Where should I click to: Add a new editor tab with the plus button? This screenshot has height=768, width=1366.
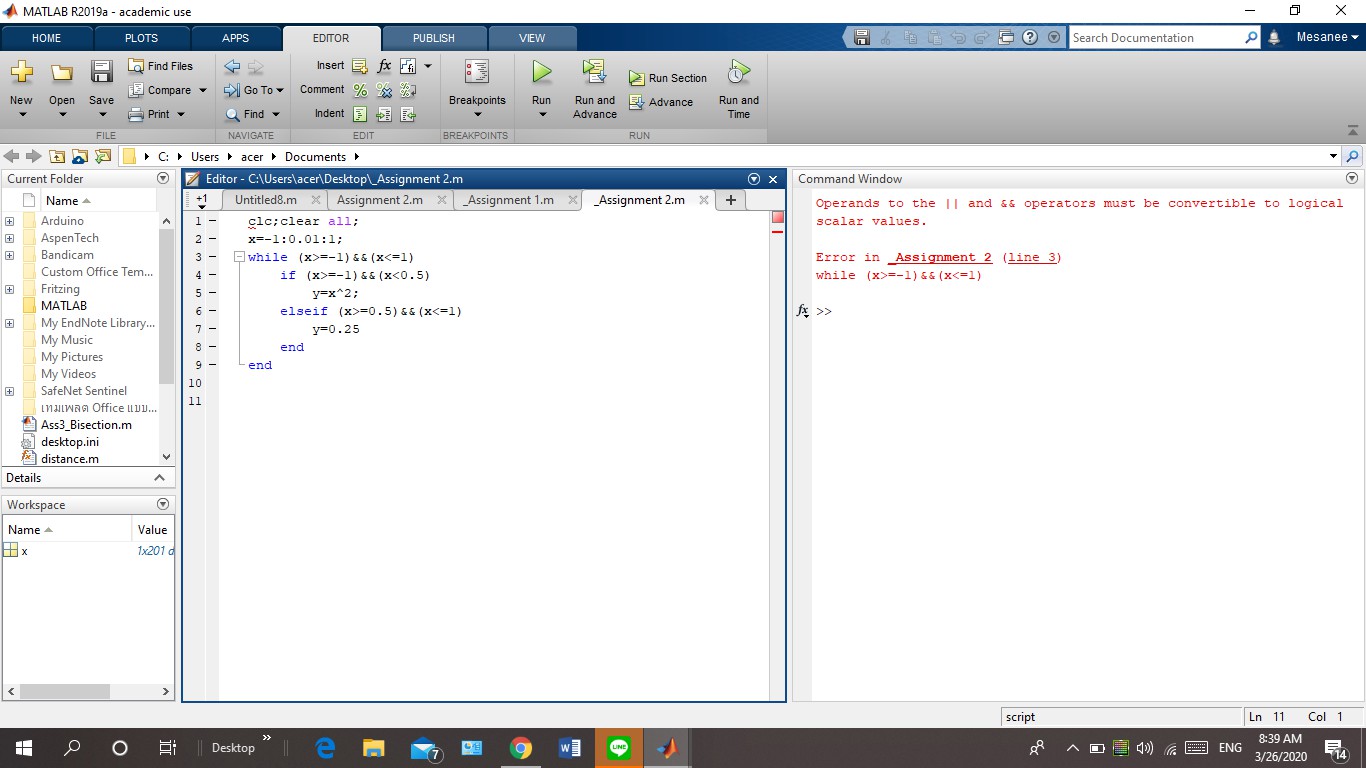[730, 200]
